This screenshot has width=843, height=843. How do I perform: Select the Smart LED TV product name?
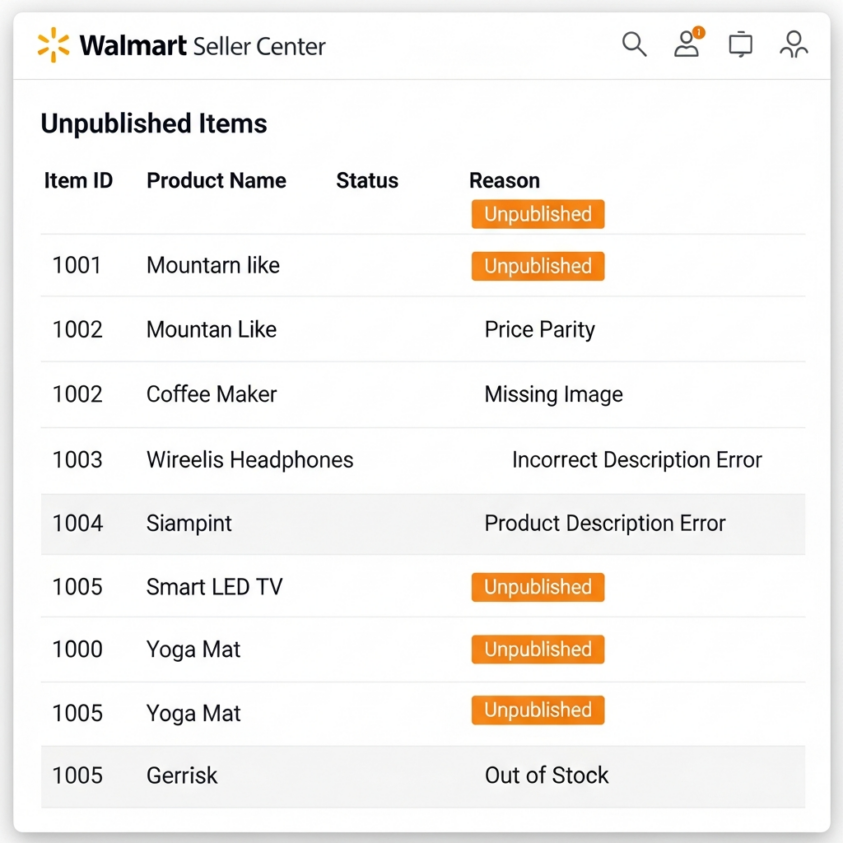[x=214, y=587]
